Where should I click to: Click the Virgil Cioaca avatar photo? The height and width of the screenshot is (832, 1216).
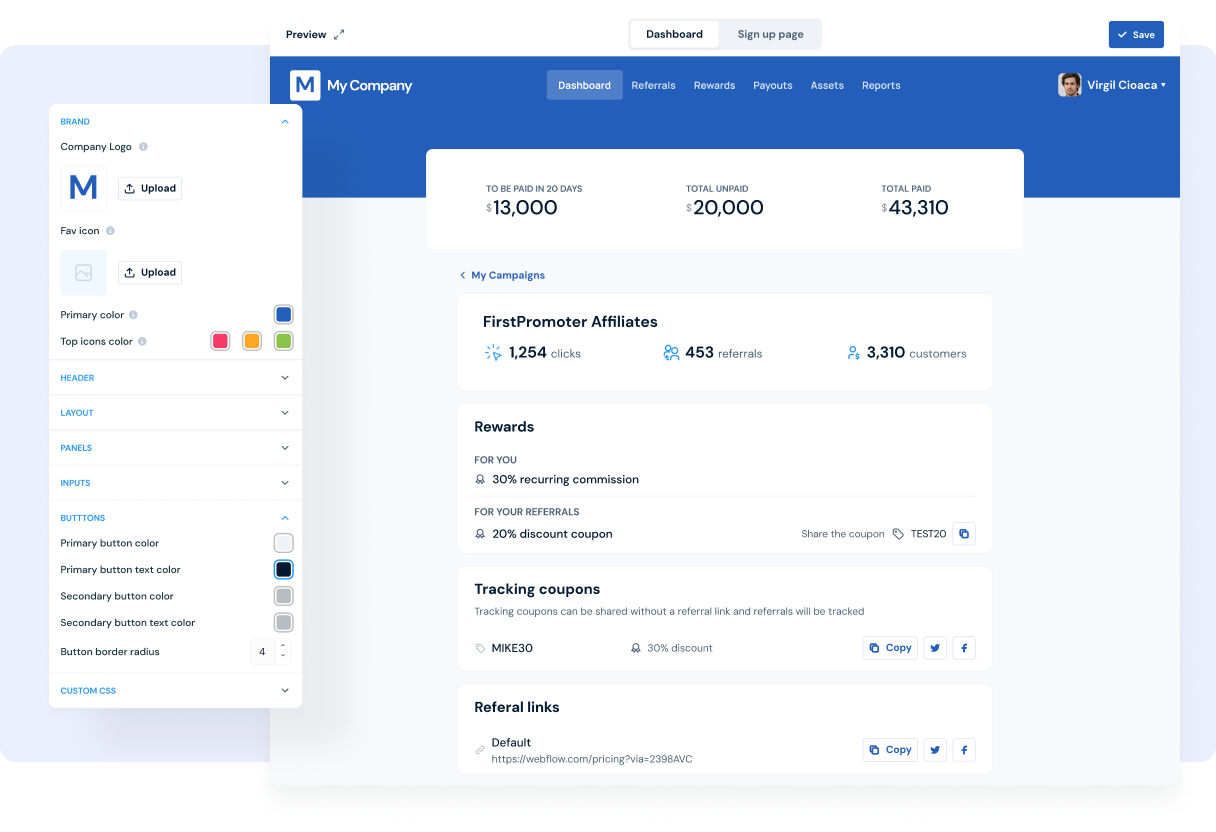point(1070,85)
